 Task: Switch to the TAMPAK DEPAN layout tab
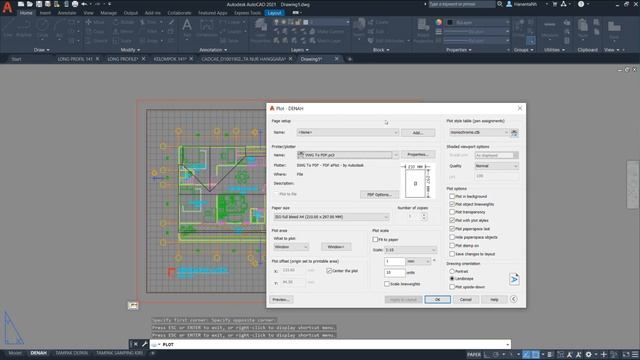click(72, 353)
